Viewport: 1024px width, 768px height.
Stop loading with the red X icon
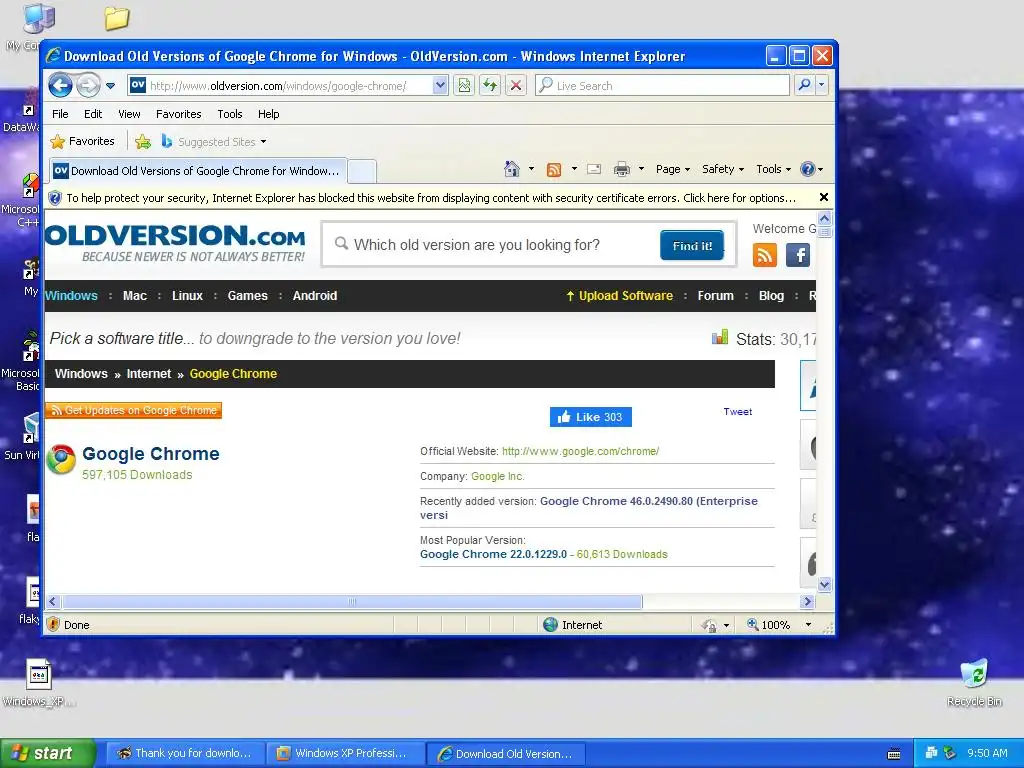click(x=516, y=86)
